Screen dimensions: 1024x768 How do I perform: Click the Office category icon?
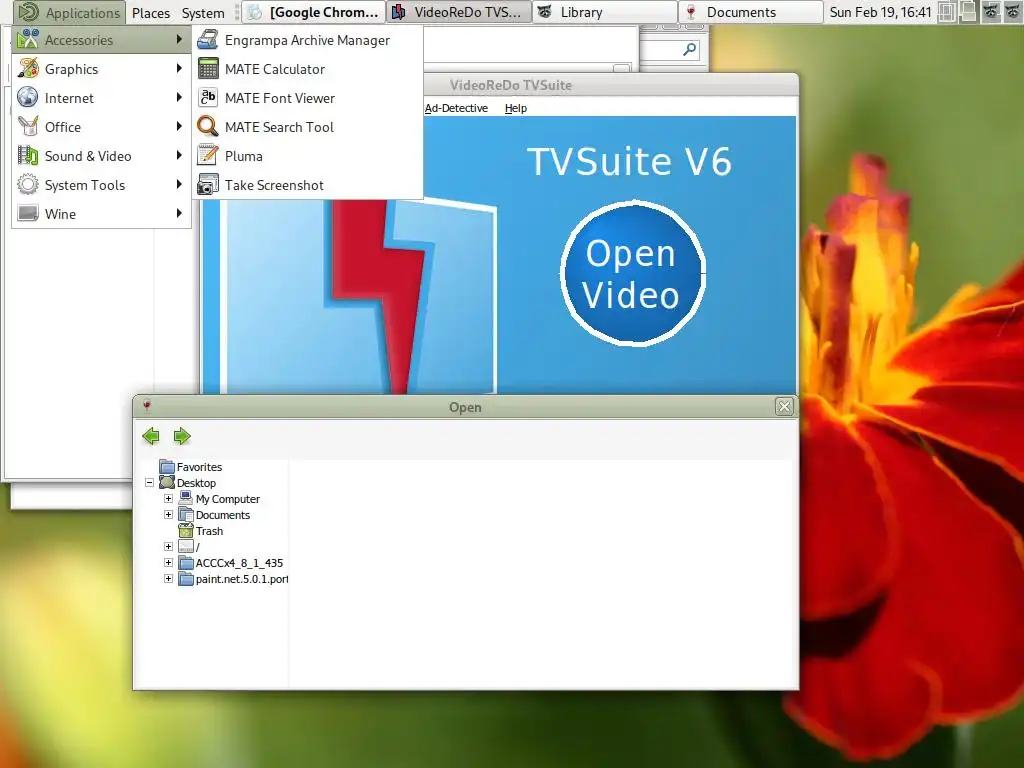(x=28, y=126)
